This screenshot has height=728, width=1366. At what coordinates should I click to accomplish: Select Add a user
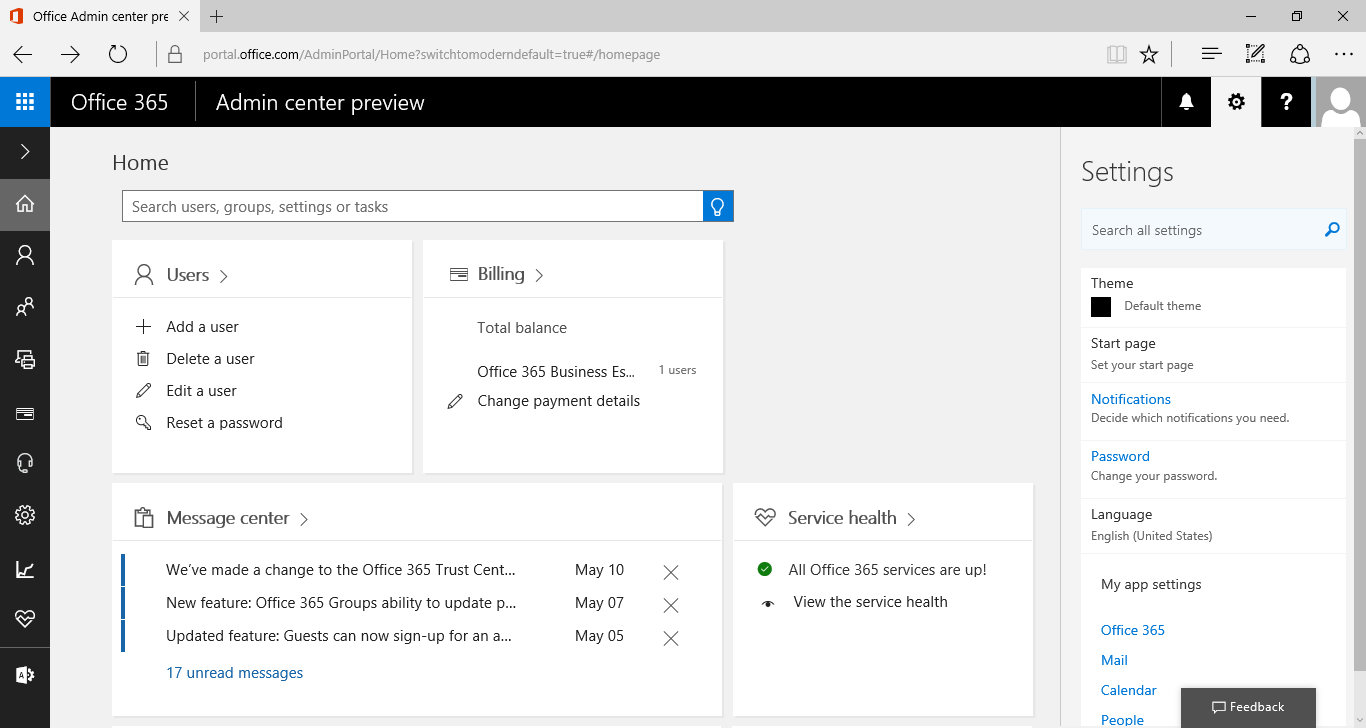point(202,327)
